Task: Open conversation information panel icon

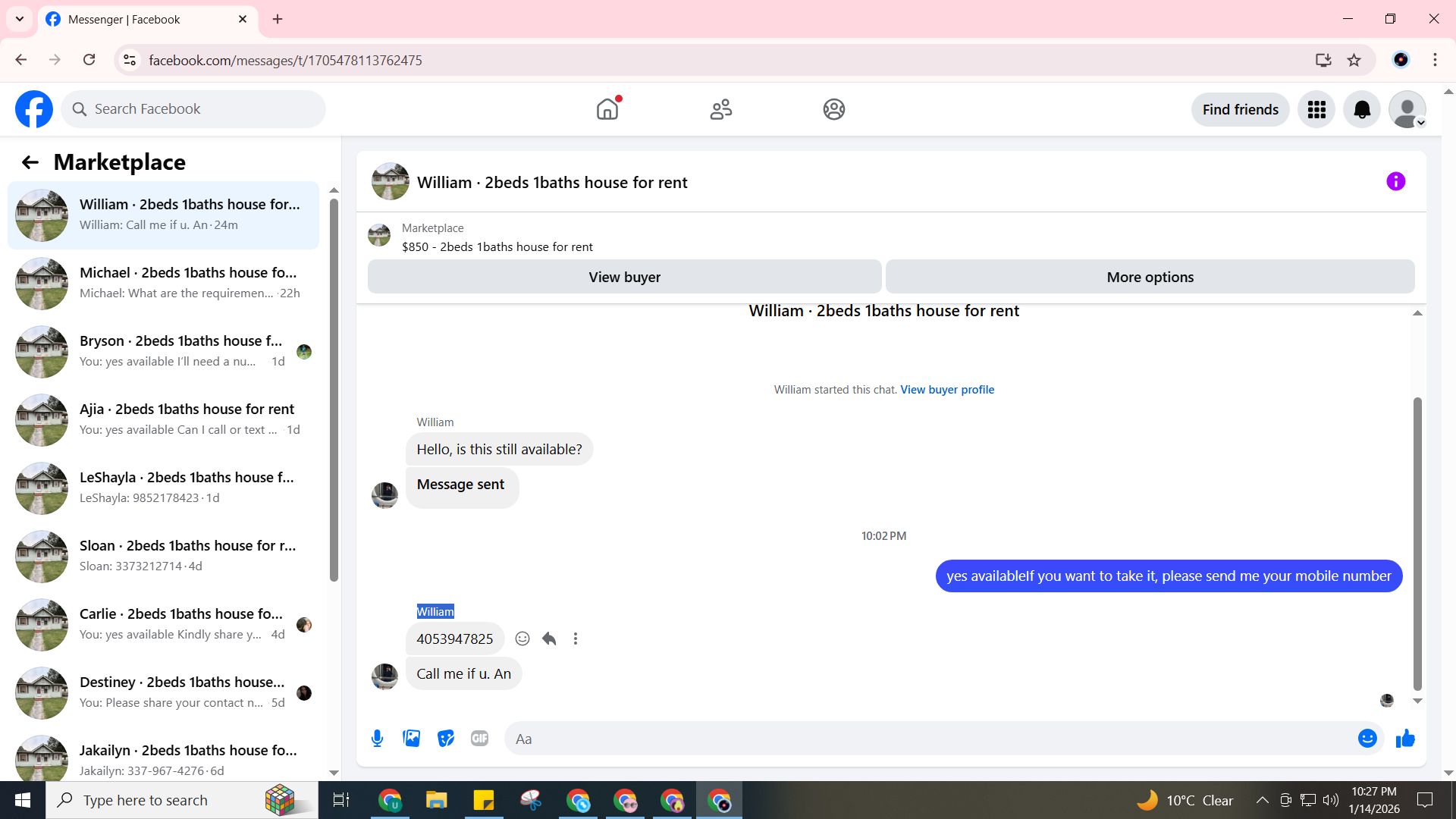Action: coord(1395,181)
